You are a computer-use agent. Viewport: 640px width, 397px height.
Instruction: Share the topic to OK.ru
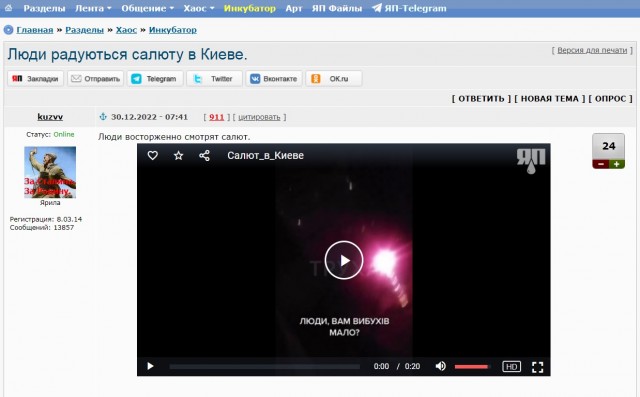(x=333, y=79)
